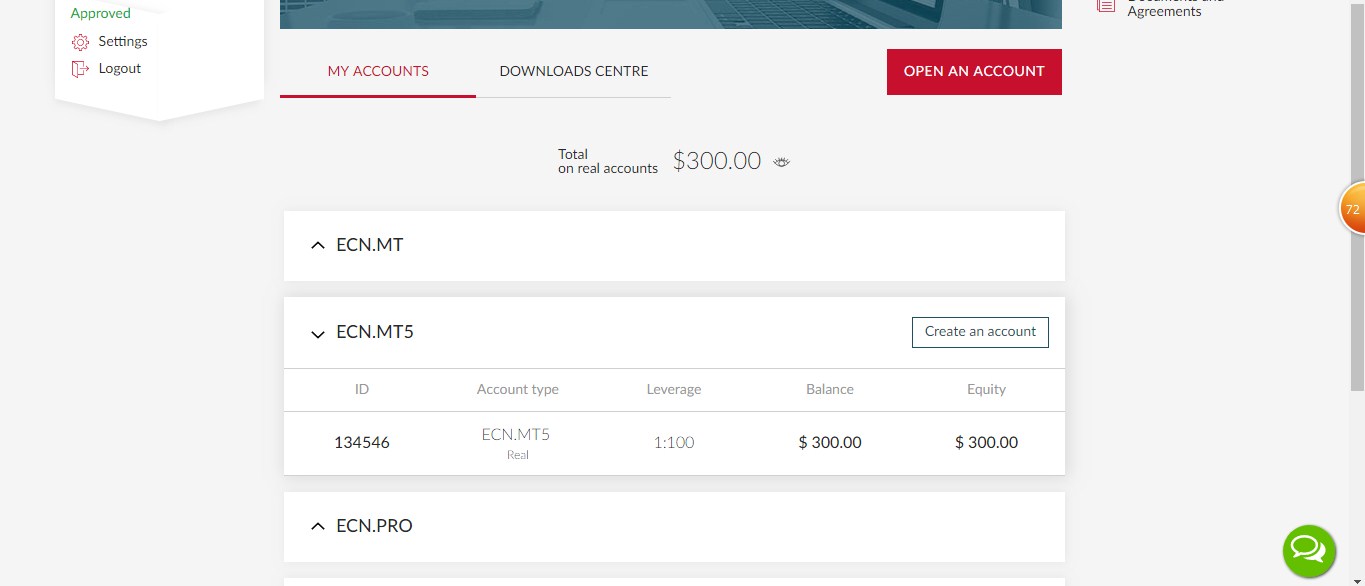Image resolution: width=1365 pixels, height=586 pixels.
Task: Click the ECN.MT heading
Action: (370, 245)
